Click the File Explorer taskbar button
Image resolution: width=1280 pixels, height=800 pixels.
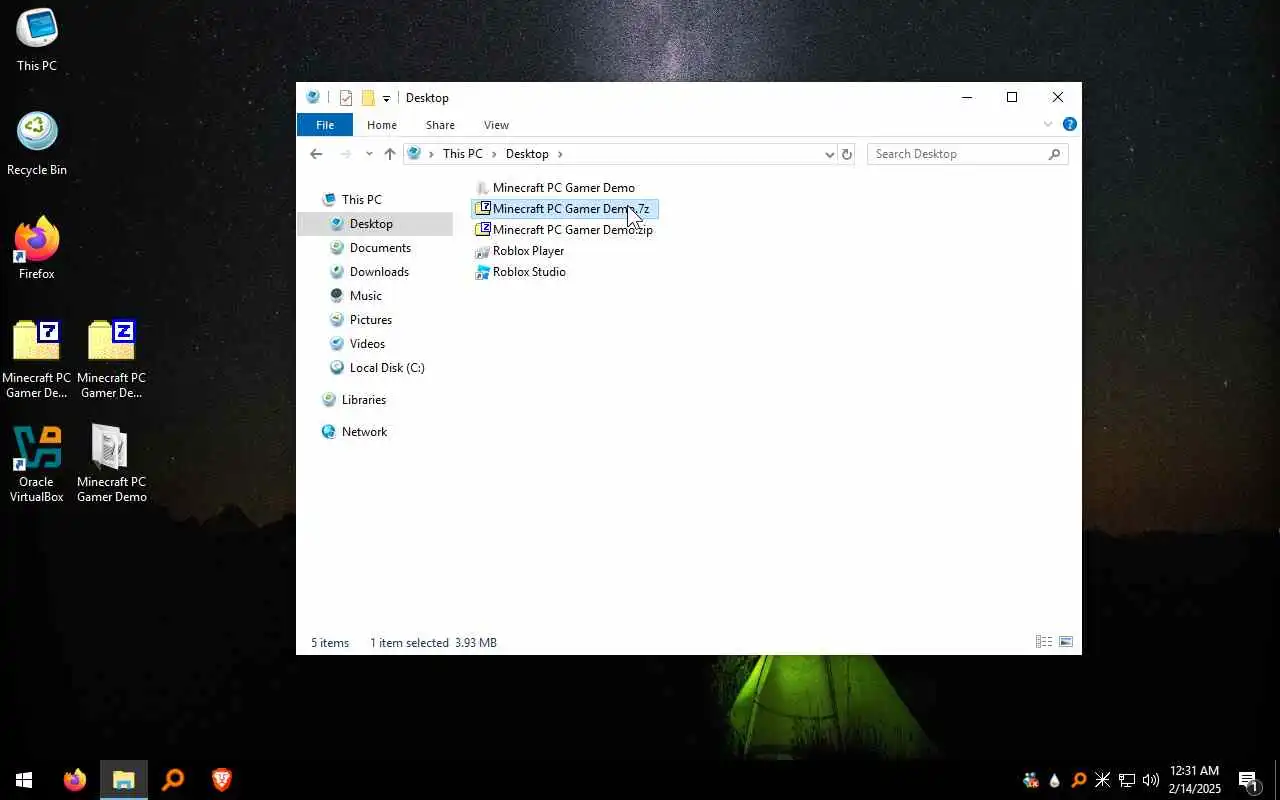point(124,780)
